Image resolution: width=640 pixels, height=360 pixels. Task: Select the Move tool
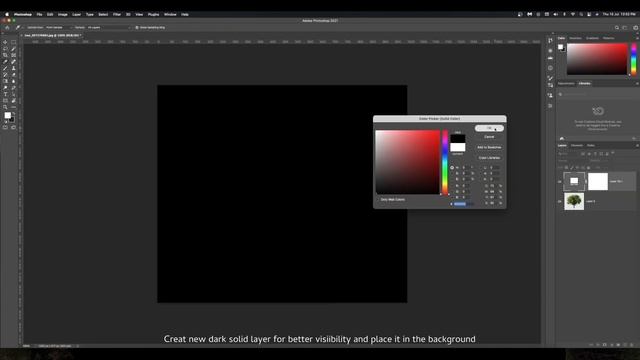5,42
